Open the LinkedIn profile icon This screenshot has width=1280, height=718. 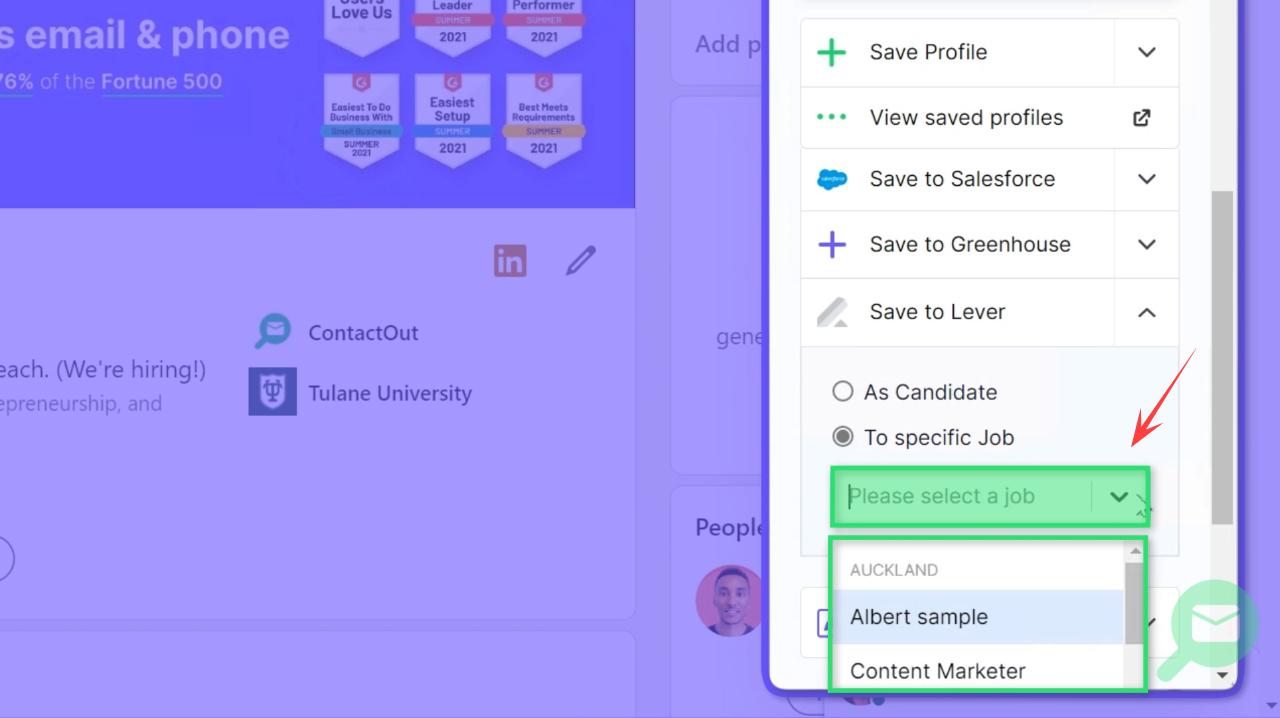[x=510, y=261]
